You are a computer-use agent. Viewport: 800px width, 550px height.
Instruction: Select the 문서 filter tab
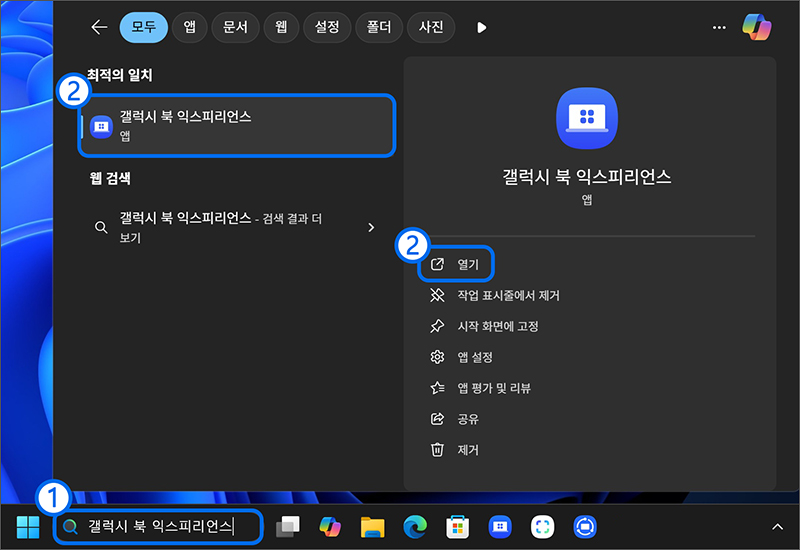pyautogui.click(x=235, y=27)
